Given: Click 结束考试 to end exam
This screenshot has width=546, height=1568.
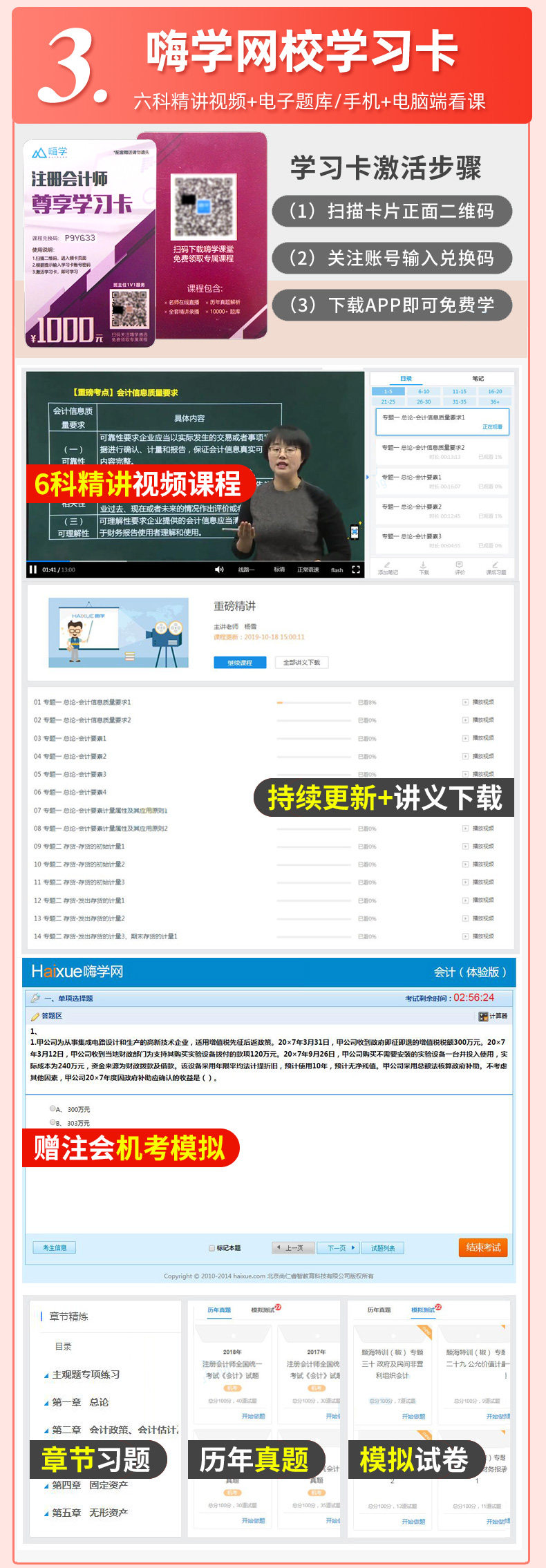Looking at the screenshot, I should tap(483, 1247).
